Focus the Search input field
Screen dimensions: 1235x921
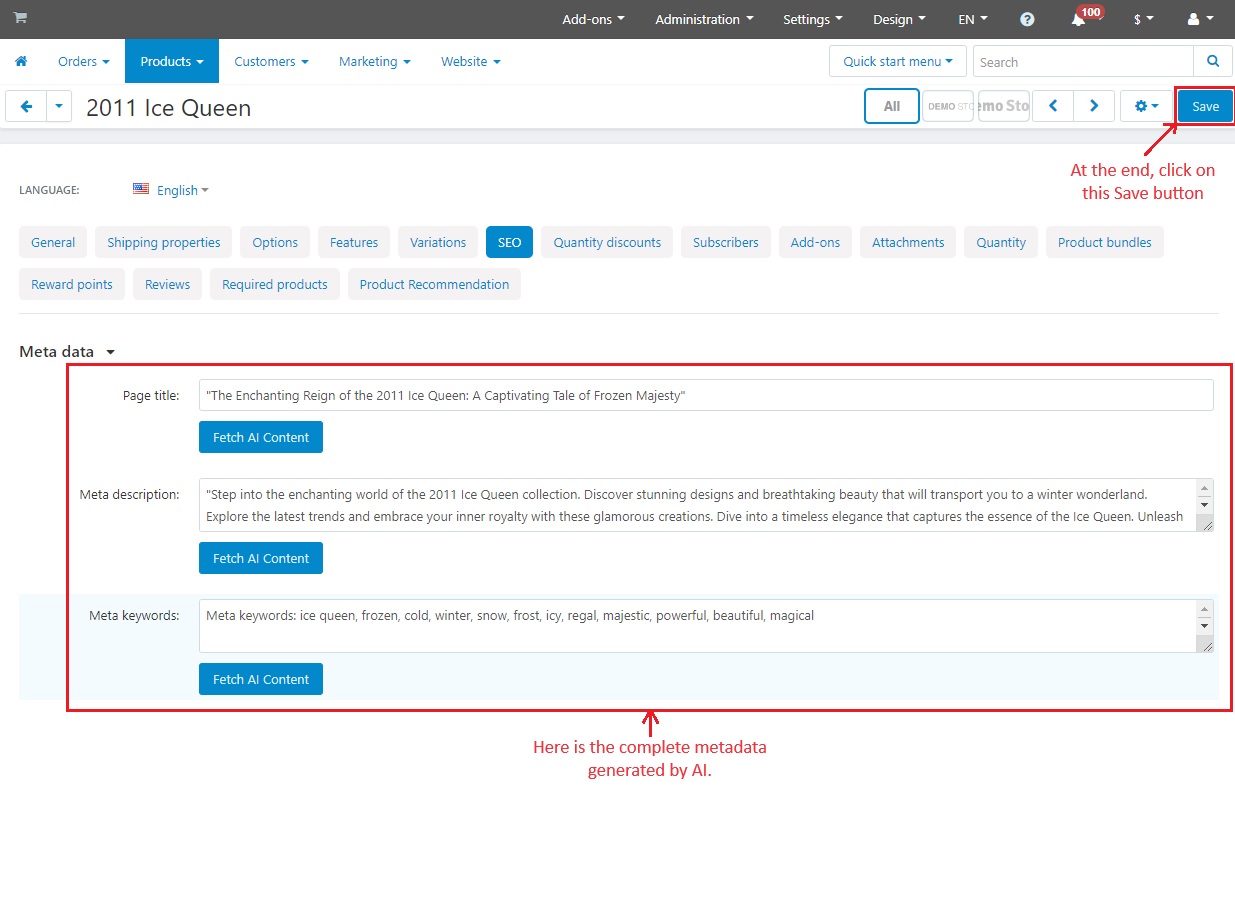pos(1083,61)
